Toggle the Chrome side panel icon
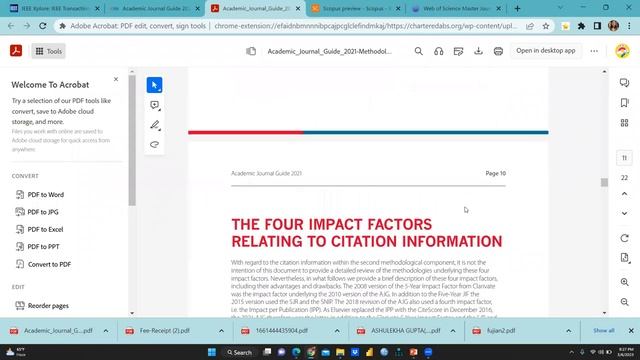Screen dimensions: 640x360 (597, 26)
